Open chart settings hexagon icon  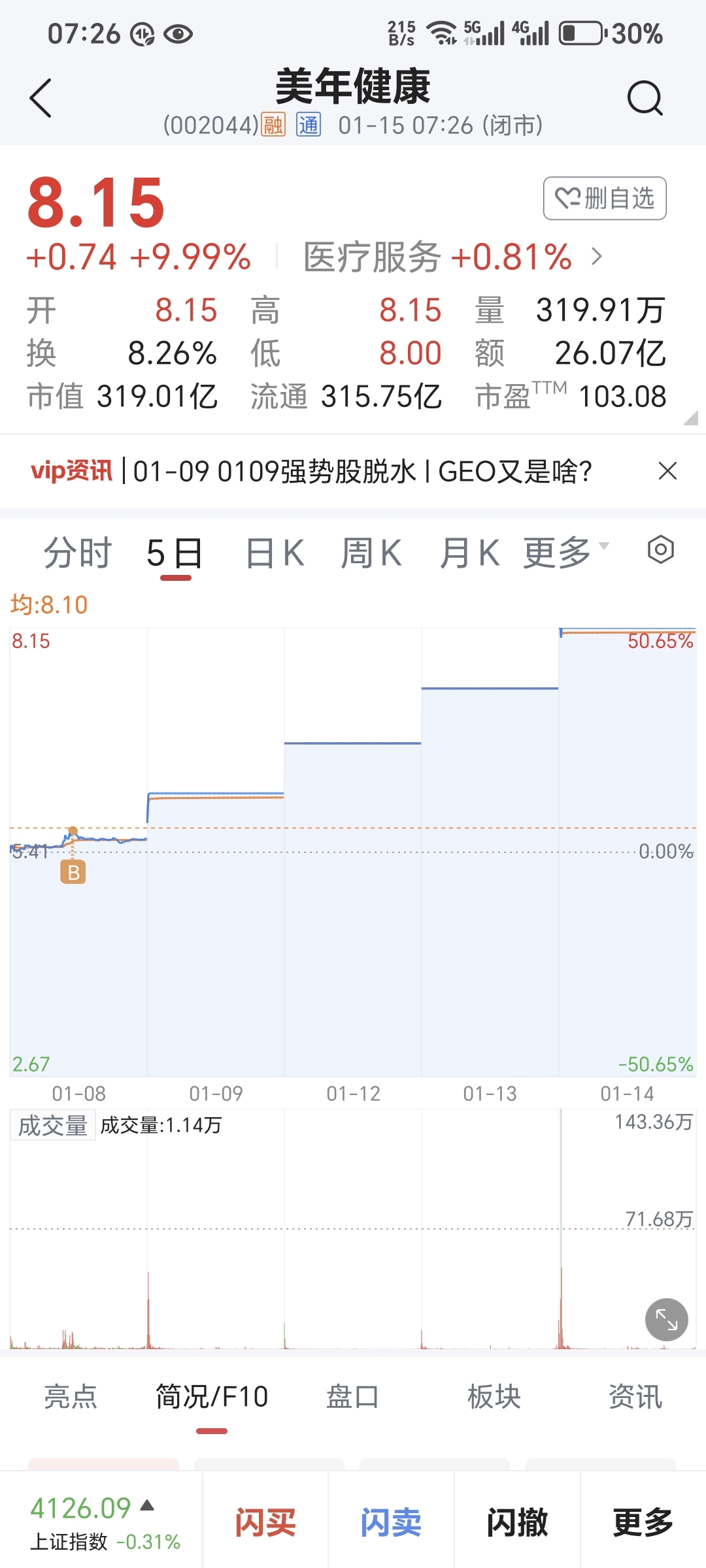pos(660,549)
